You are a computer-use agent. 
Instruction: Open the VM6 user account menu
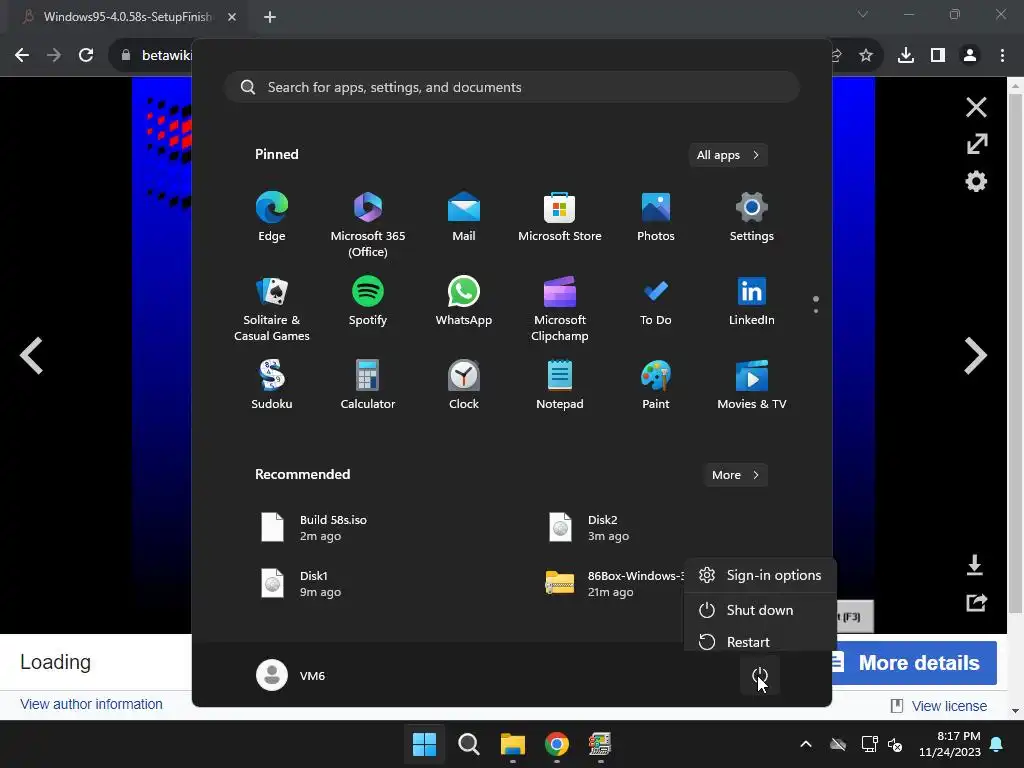point(291,675)
